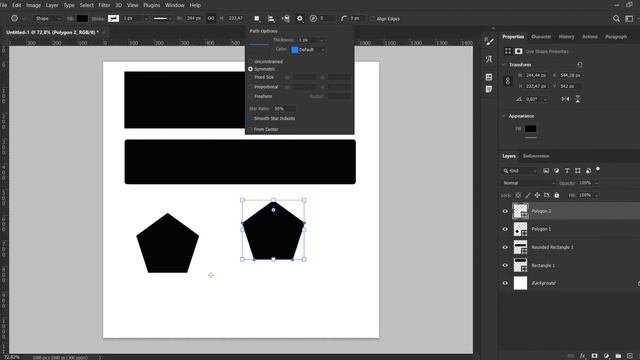
Task: Filter layers by pixel layers icon
Action: click(546, 171)
